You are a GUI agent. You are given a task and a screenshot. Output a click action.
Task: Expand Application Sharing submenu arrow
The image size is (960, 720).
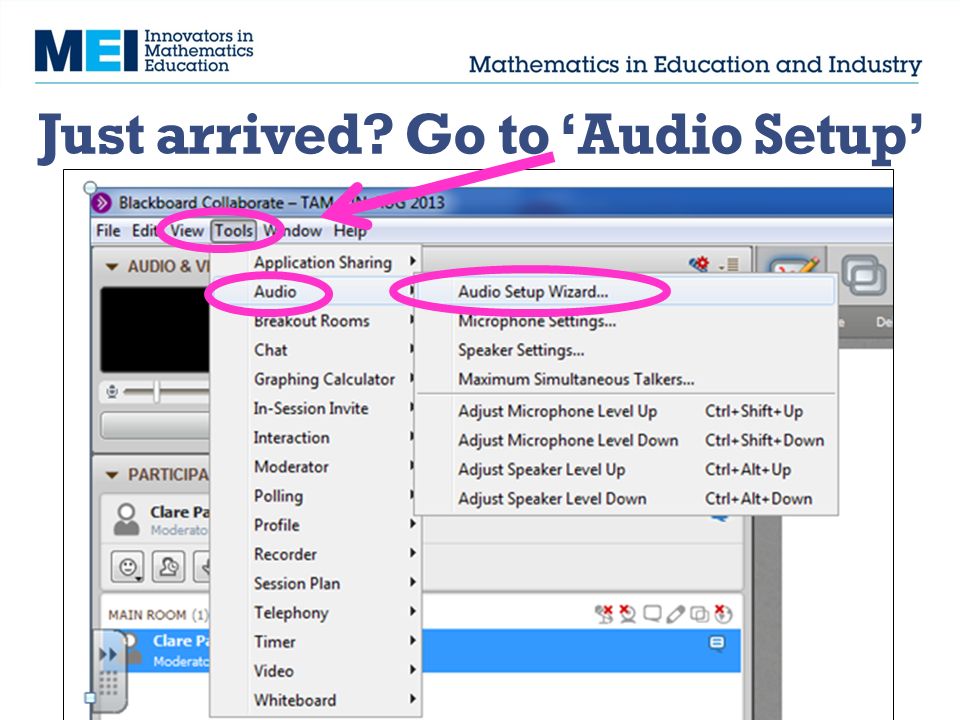click(x=413, y=261)
